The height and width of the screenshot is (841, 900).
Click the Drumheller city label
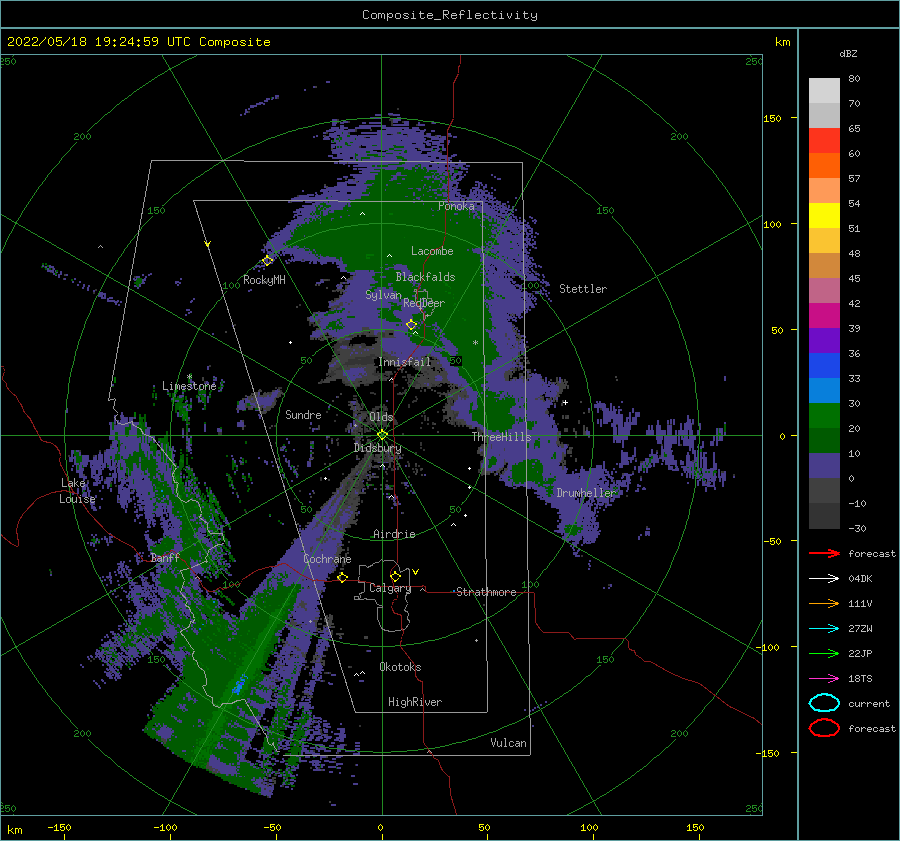pyautogui.click(x=586, y=493)
